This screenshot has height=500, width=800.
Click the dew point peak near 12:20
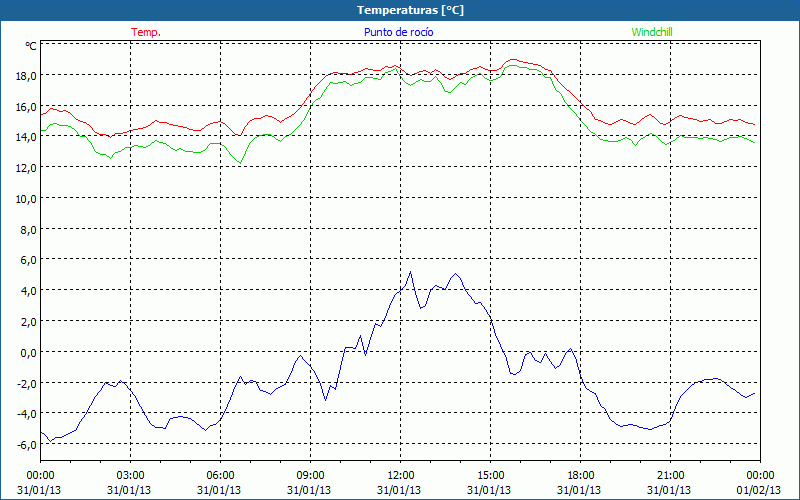[410, 272]
